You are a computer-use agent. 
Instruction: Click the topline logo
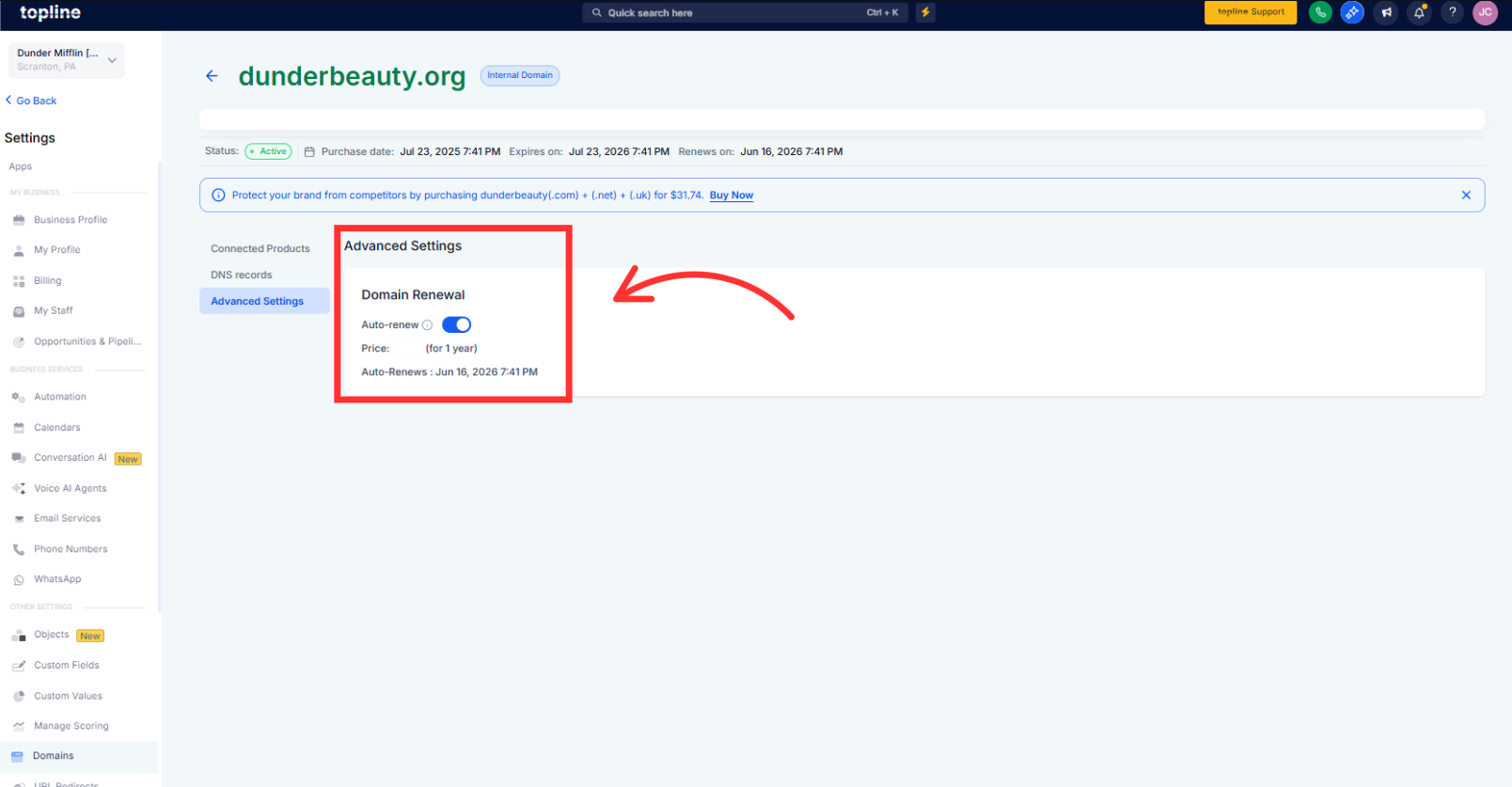[50, 13]
